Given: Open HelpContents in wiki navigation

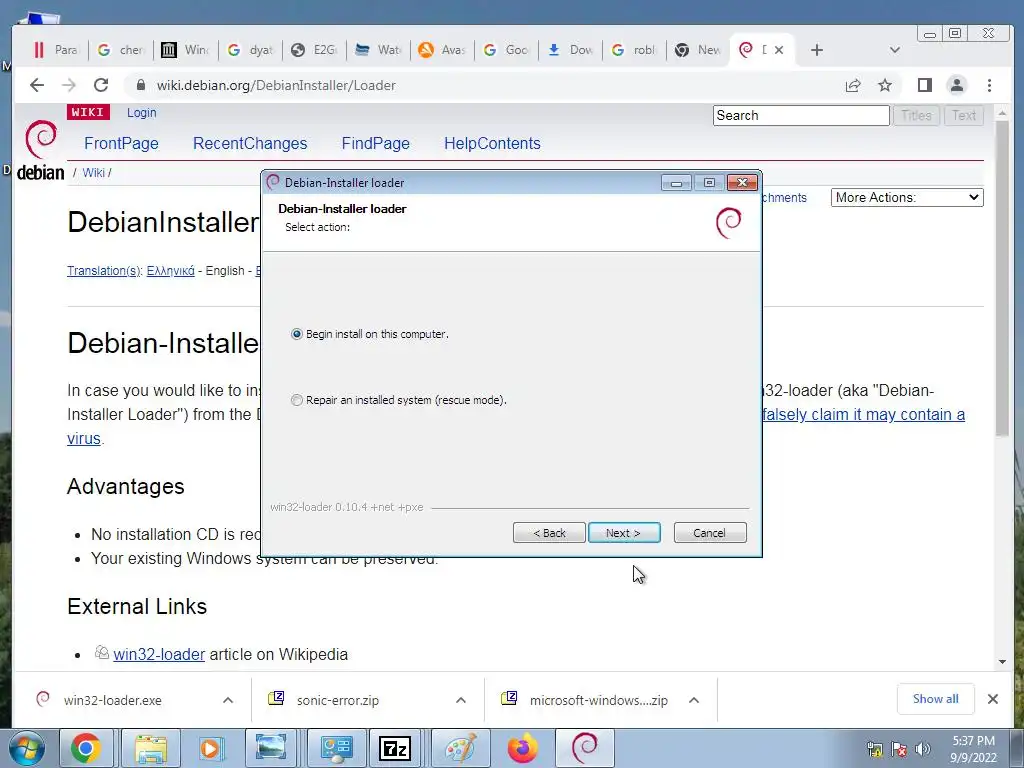Looking at the screenshot, I should click(492, 143).
